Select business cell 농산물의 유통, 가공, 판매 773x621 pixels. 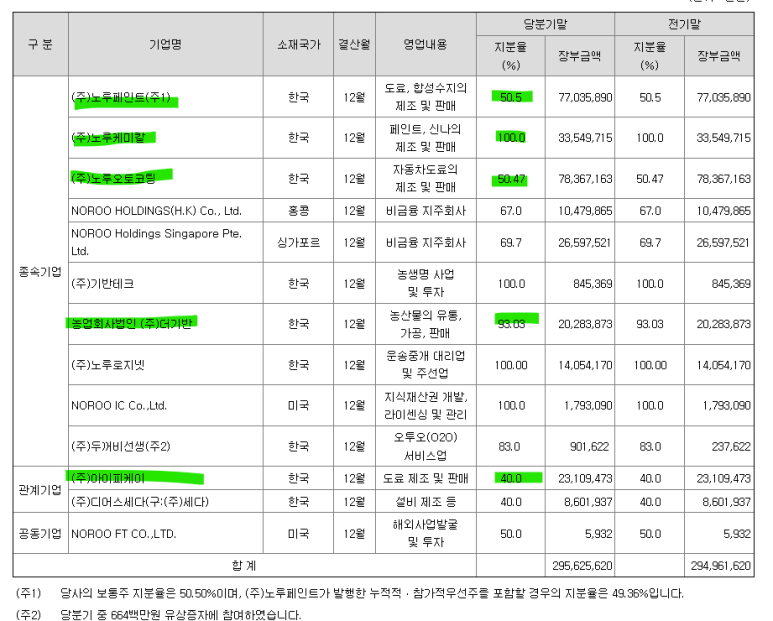pos(425,324)
